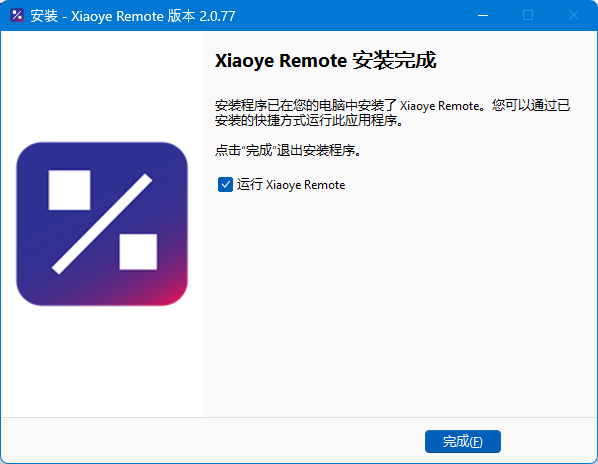Click the window title '安装 - Xiaoye Remote 版本 2.0.77'

[133, 16]
